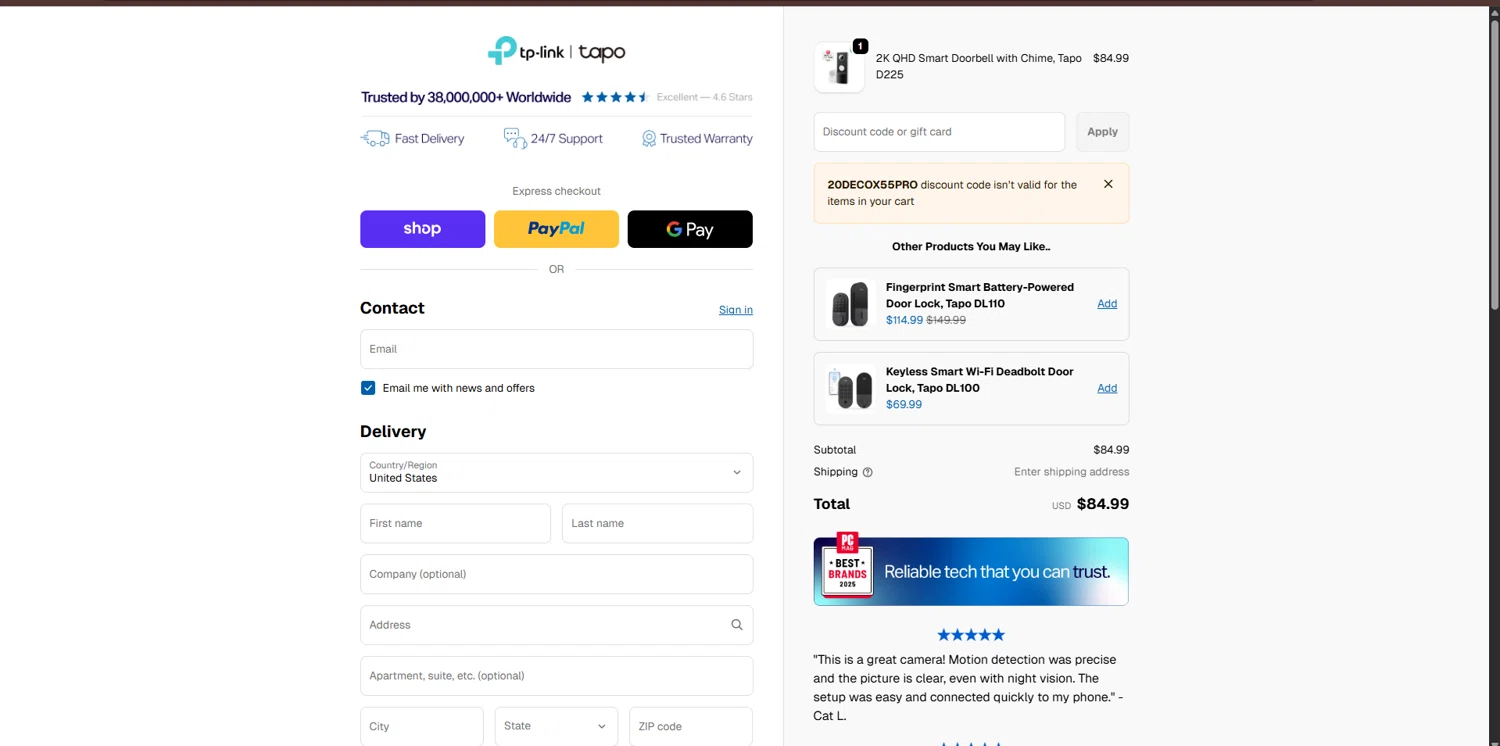Click 'Trusted by 38,000,000+ Worldwide' text
Screen dimensions: 1500x746
tap(466, 97)
